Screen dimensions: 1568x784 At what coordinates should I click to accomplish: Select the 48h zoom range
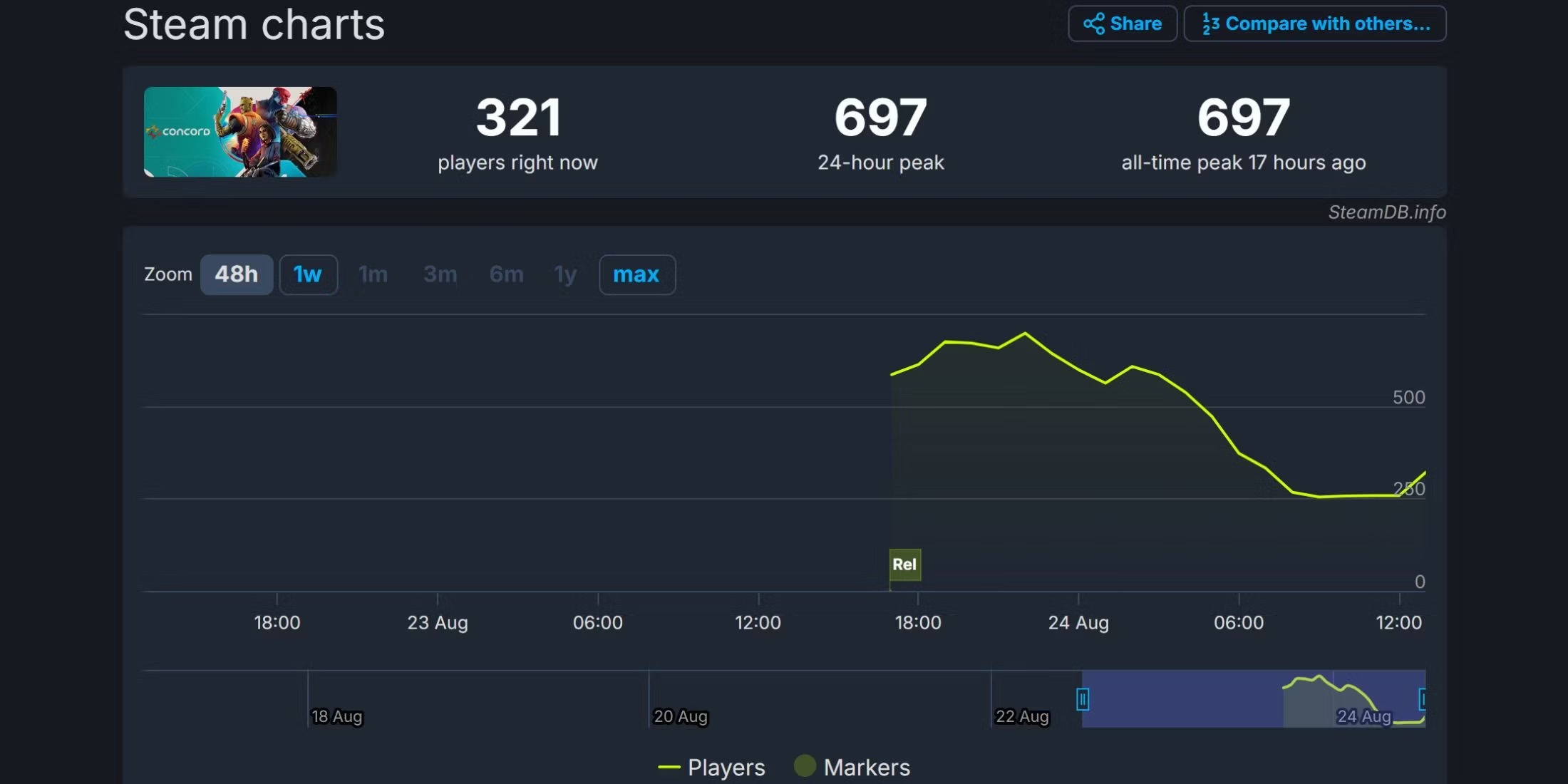point(237,274)
